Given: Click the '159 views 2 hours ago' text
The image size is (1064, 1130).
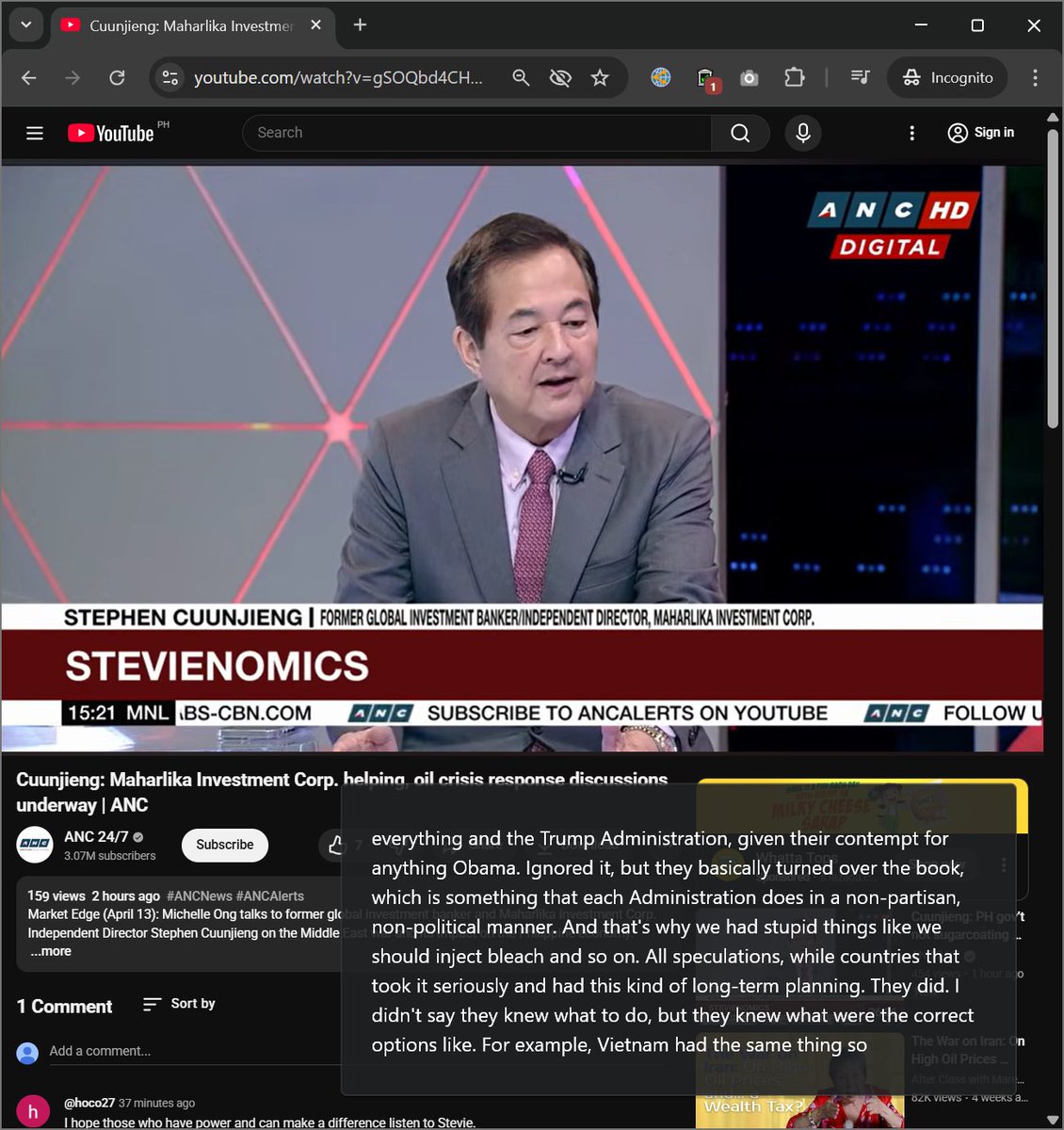Looking at the screenshot, I should point(94,896).
